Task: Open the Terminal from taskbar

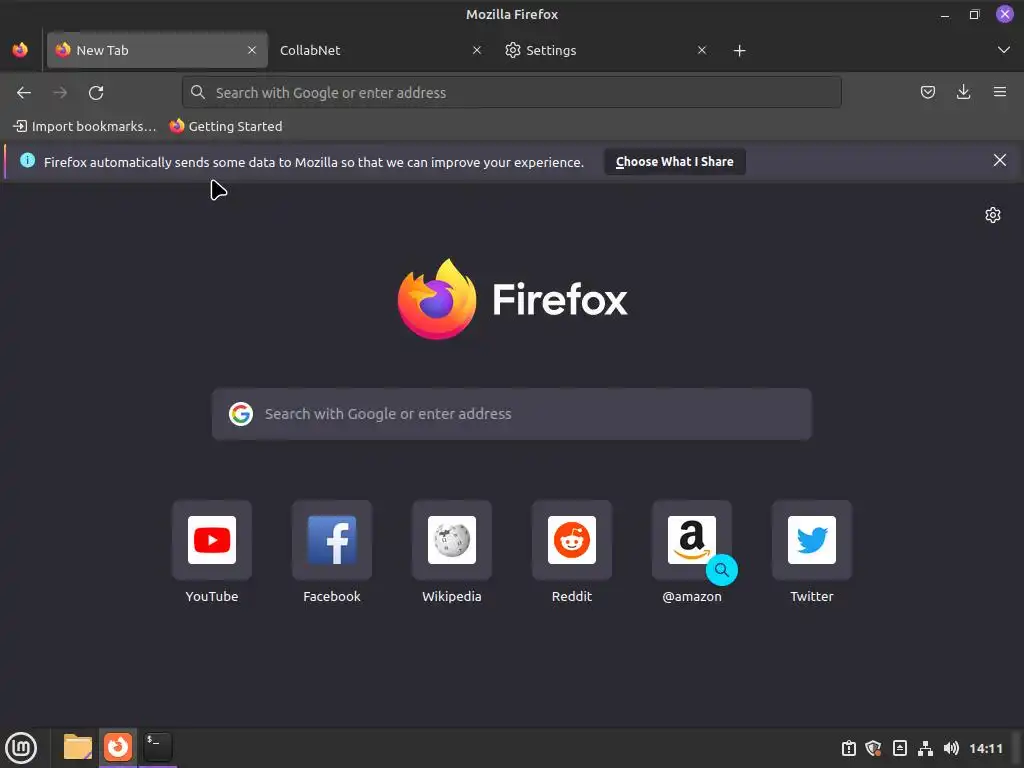Action: click(157, 747)
